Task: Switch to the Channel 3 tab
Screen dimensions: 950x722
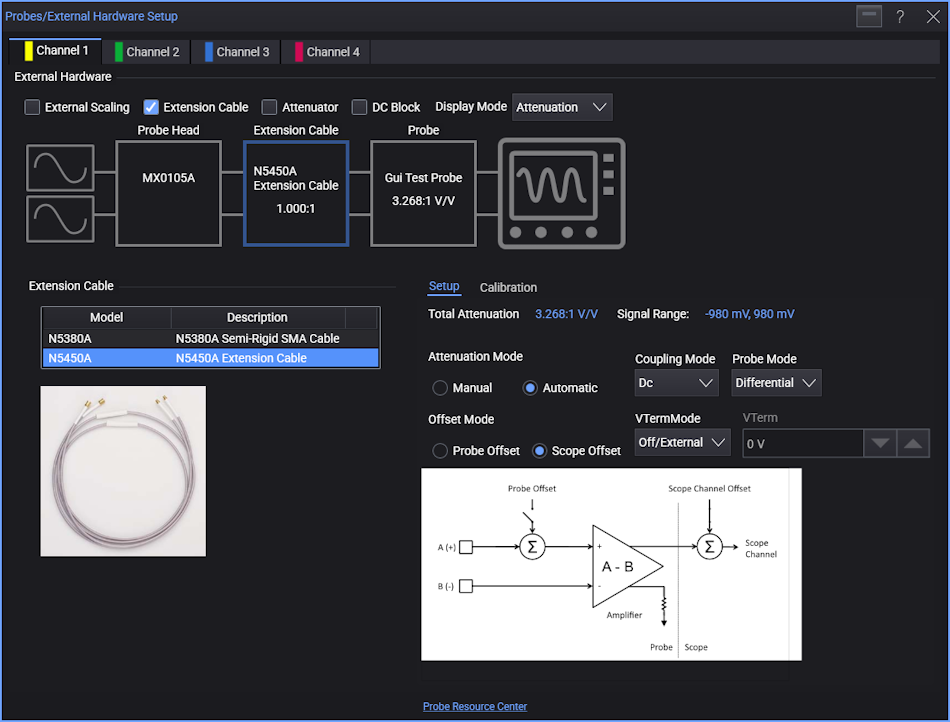Action: (237, 52)
